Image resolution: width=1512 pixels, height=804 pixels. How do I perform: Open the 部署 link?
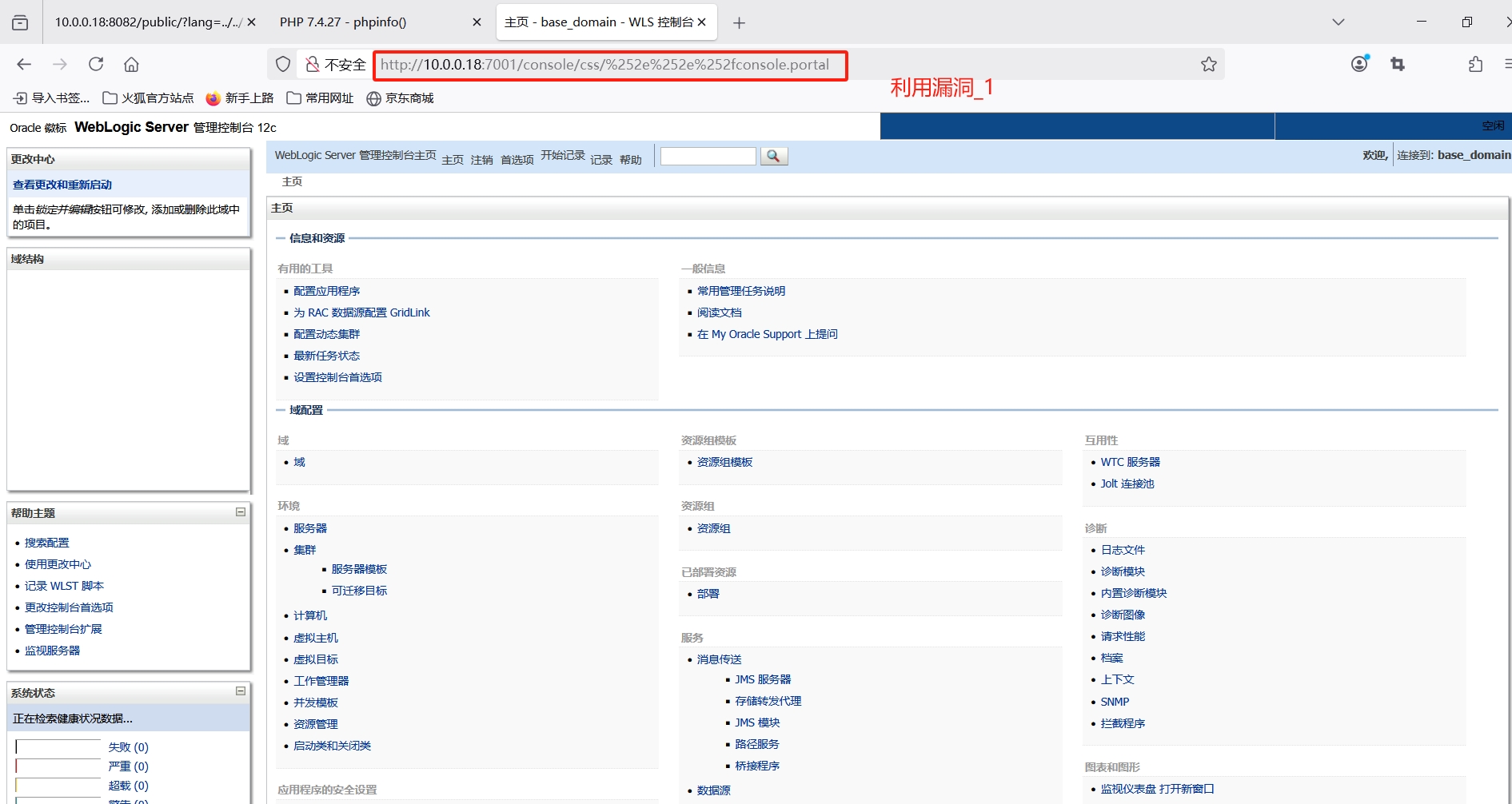708,594
